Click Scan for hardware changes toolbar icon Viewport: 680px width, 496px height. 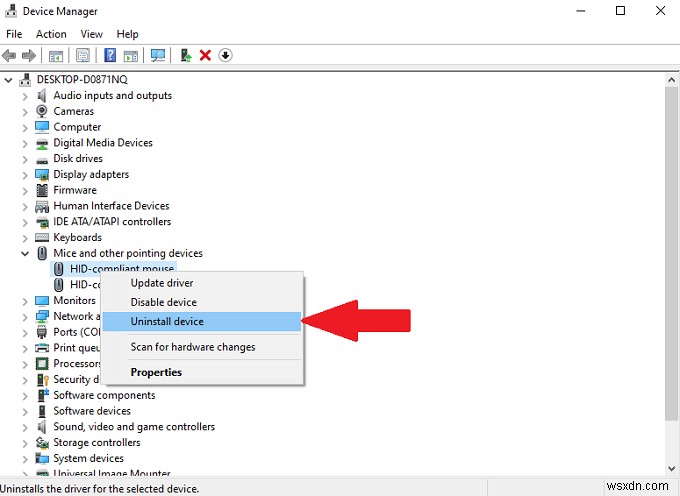[158, 55]
